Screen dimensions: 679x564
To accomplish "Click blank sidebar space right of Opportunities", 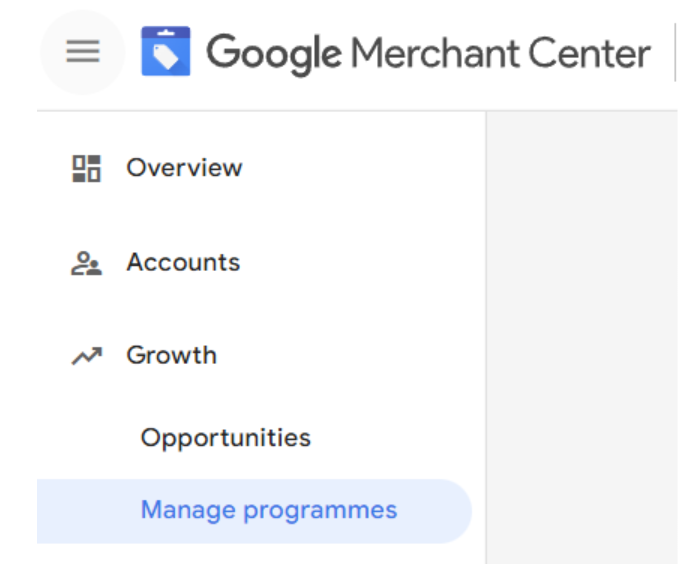I will [x=400, y=438].
